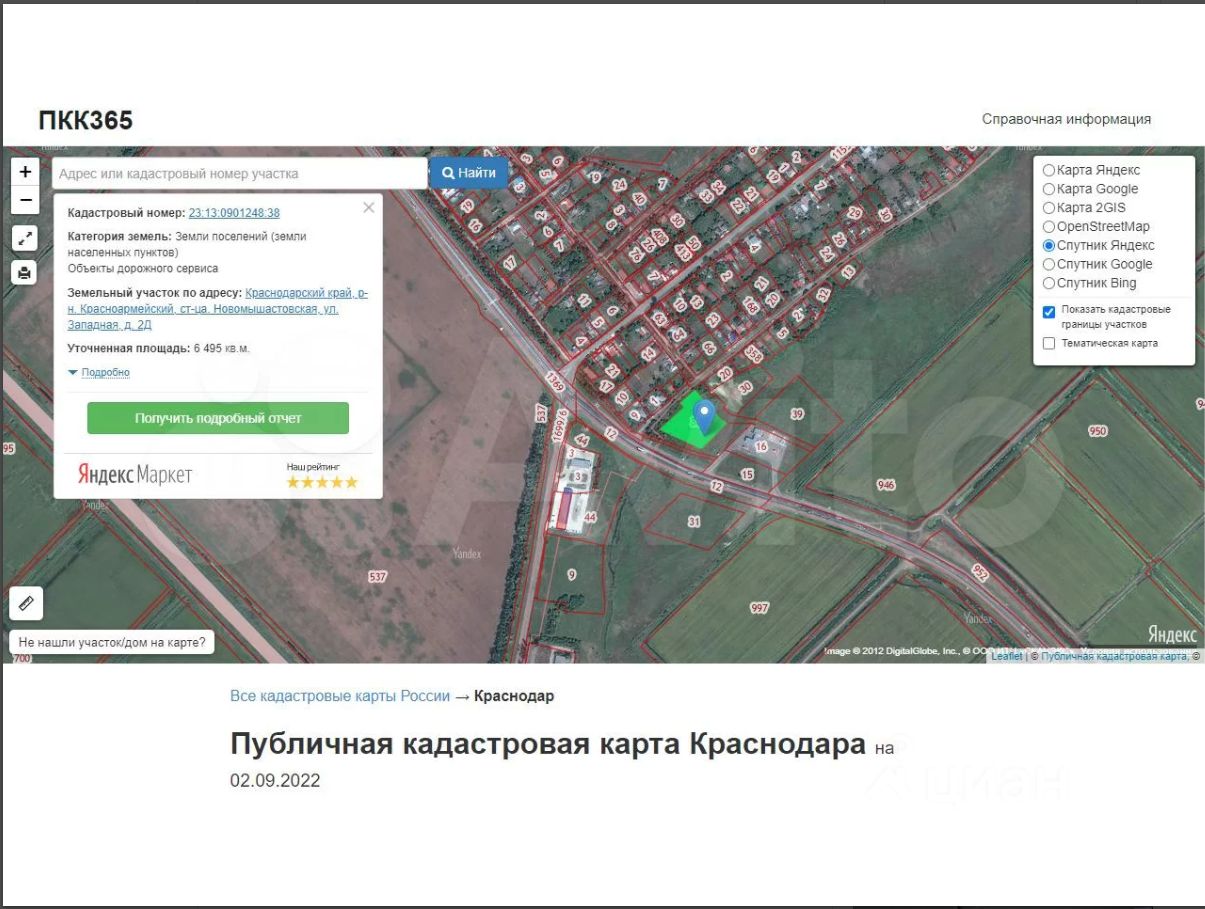Click the Яндекс logo on map
This screenshot has height=909, width=1205.
[1172, 634]
